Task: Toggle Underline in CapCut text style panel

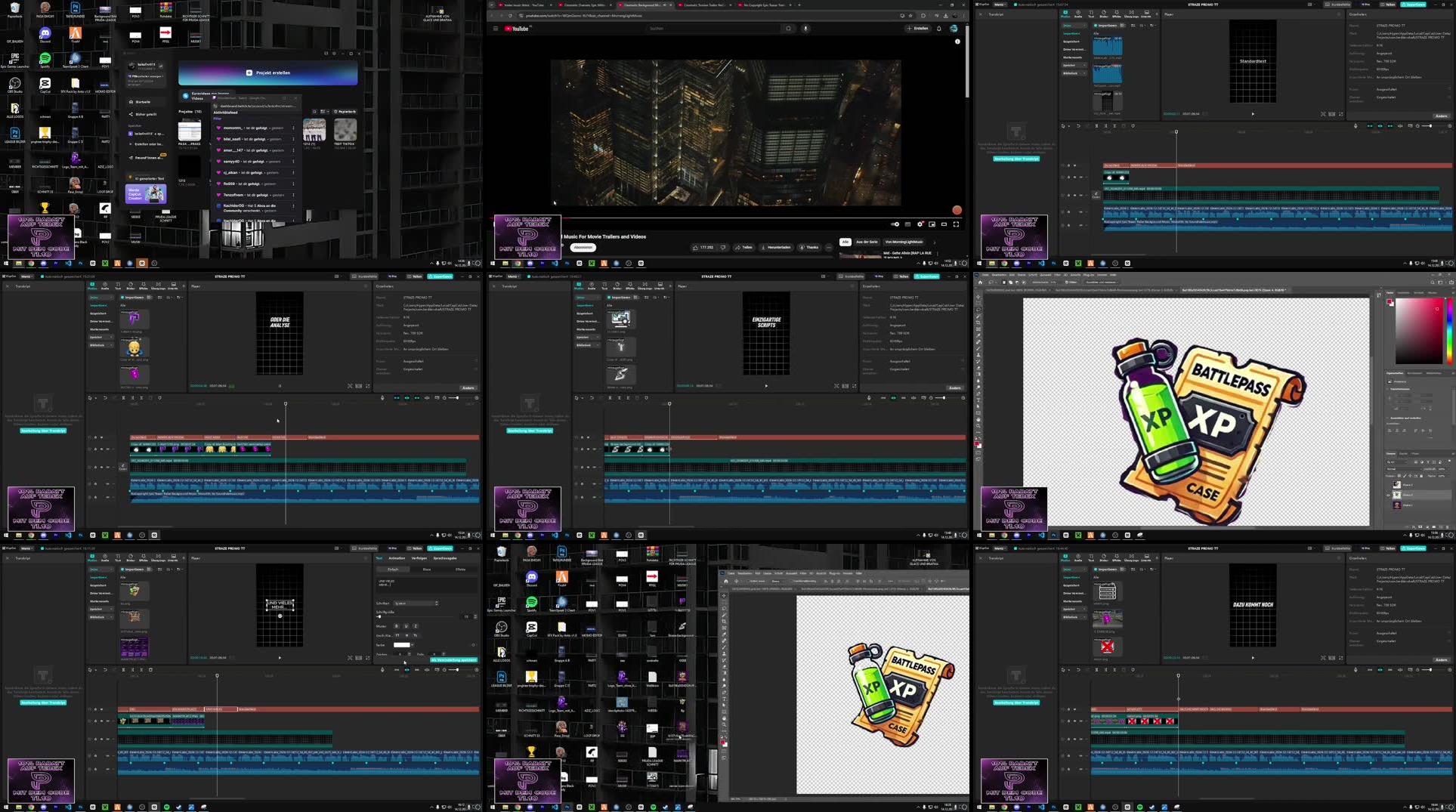Action: (x=406, y=626)
